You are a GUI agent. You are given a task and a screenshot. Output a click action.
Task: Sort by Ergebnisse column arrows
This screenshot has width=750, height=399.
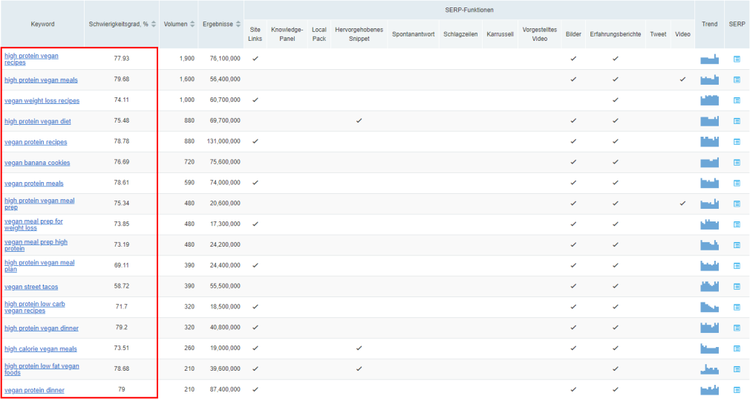point(238,24)
